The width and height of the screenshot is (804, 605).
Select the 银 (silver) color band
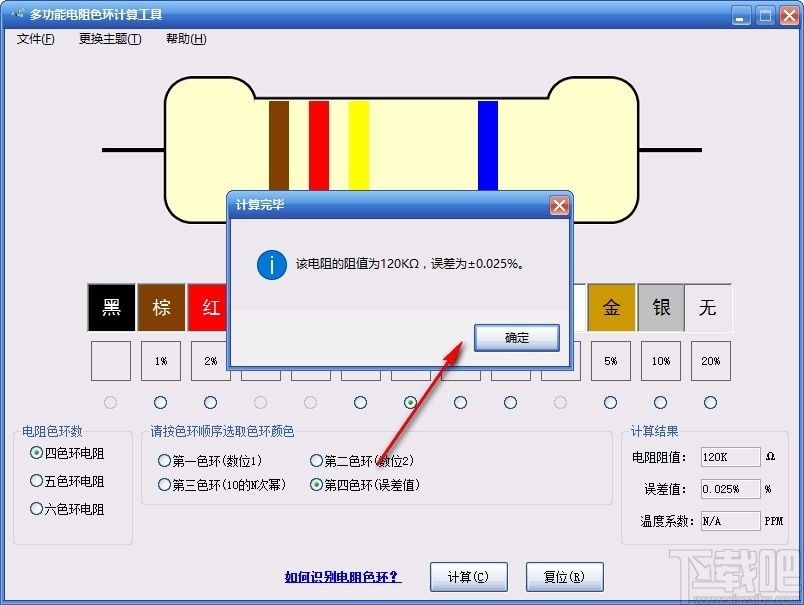coord(660,308)
